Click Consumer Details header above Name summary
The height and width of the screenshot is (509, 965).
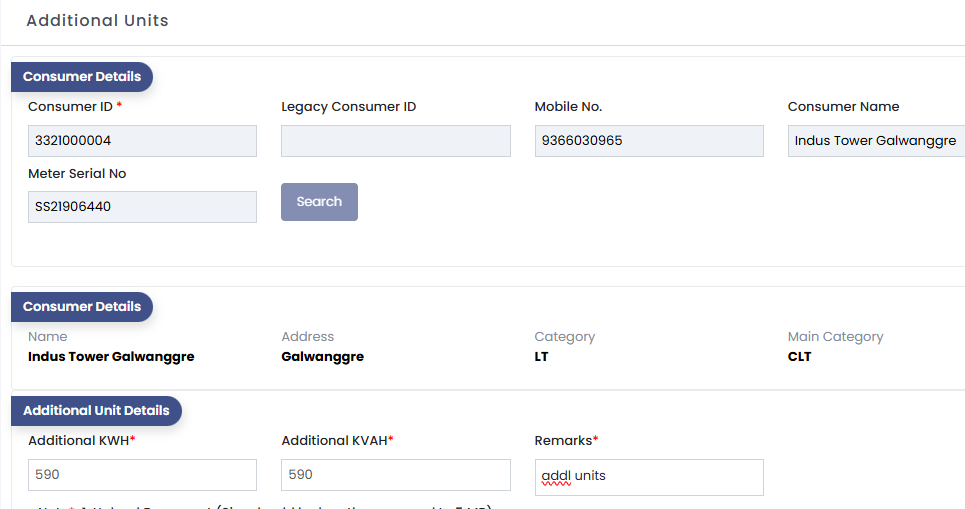pyautogui.click(x=82, y=307)
